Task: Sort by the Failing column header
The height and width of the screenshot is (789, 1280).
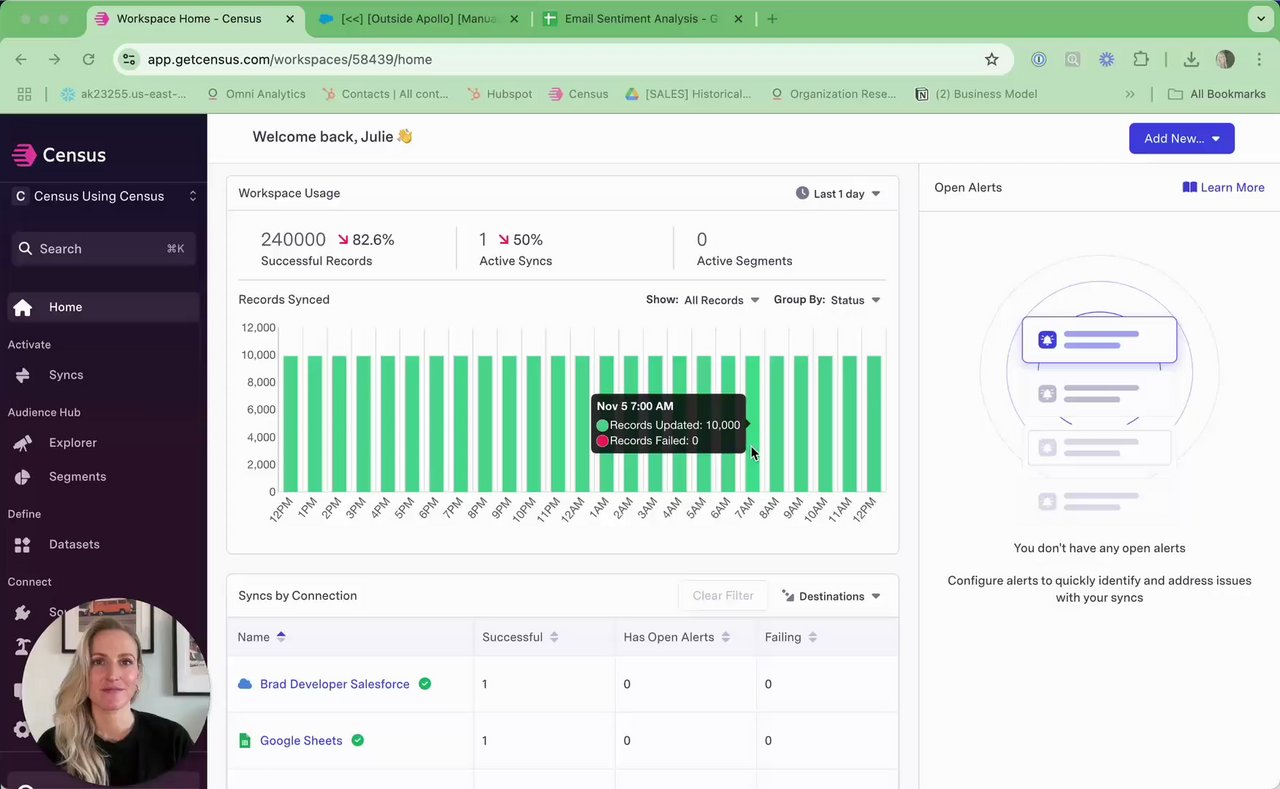Action: click(x=791, y=637)
